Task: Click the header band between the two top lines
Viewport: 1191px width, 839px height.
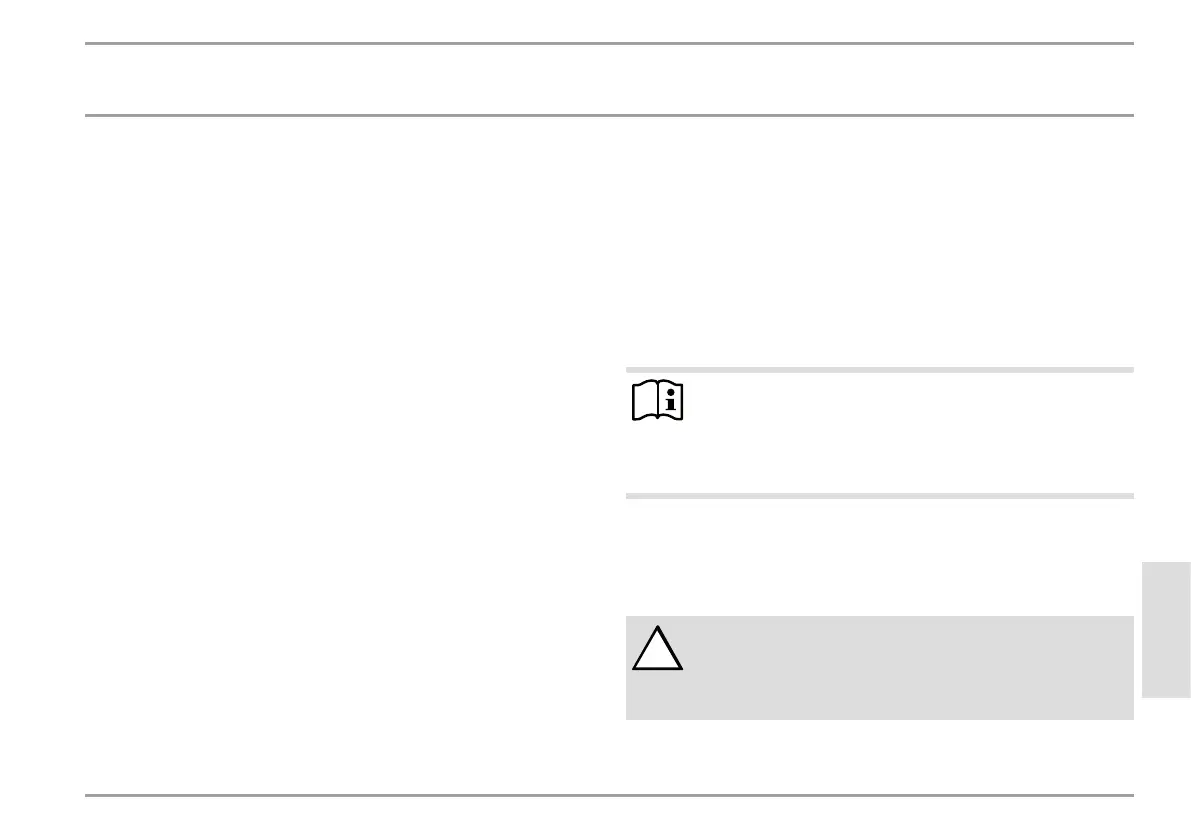Action: pyautogui.click(x=609, y=80)
